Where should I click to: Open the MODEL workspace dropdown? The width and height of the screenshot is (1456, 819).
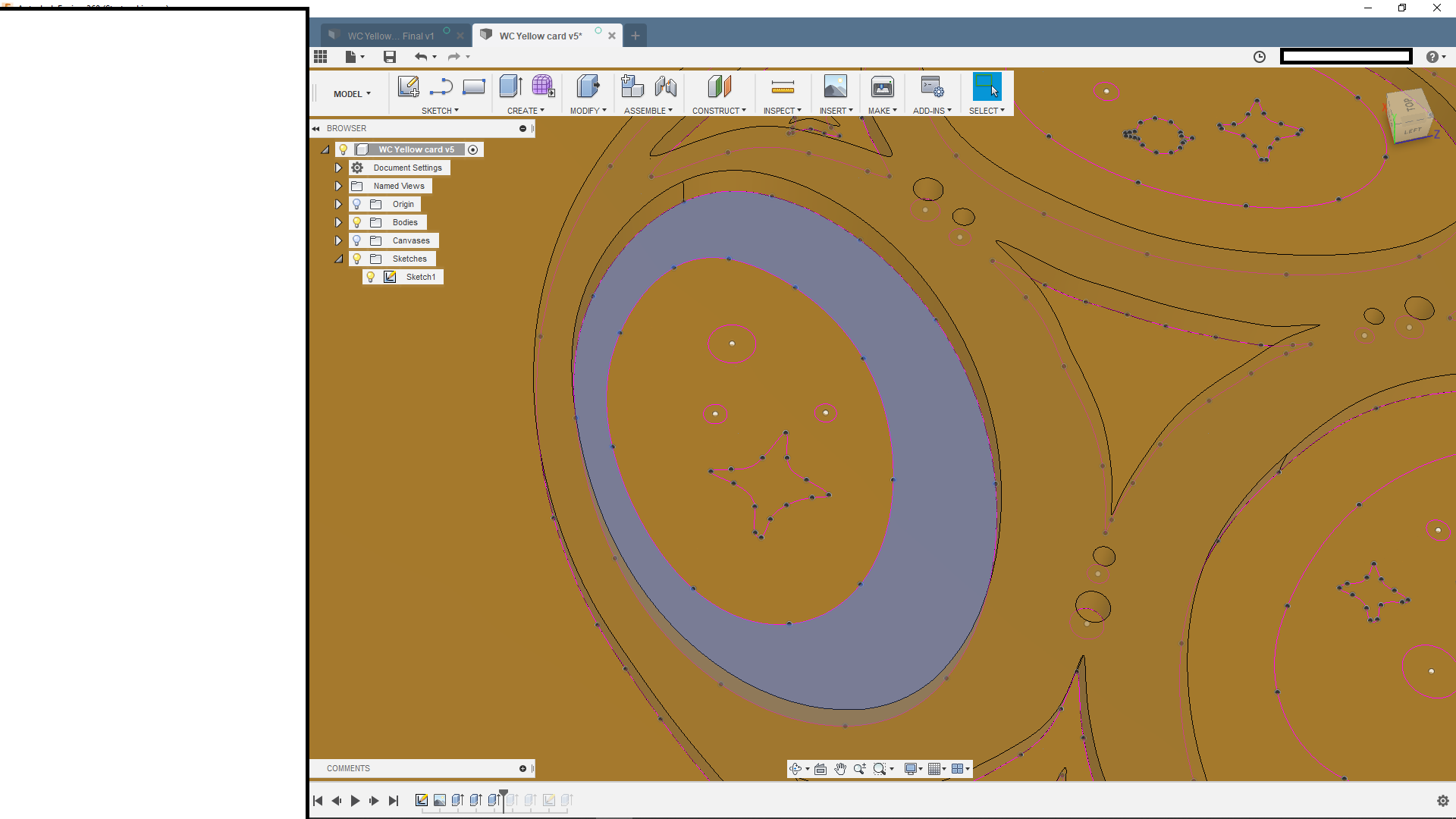352,94
